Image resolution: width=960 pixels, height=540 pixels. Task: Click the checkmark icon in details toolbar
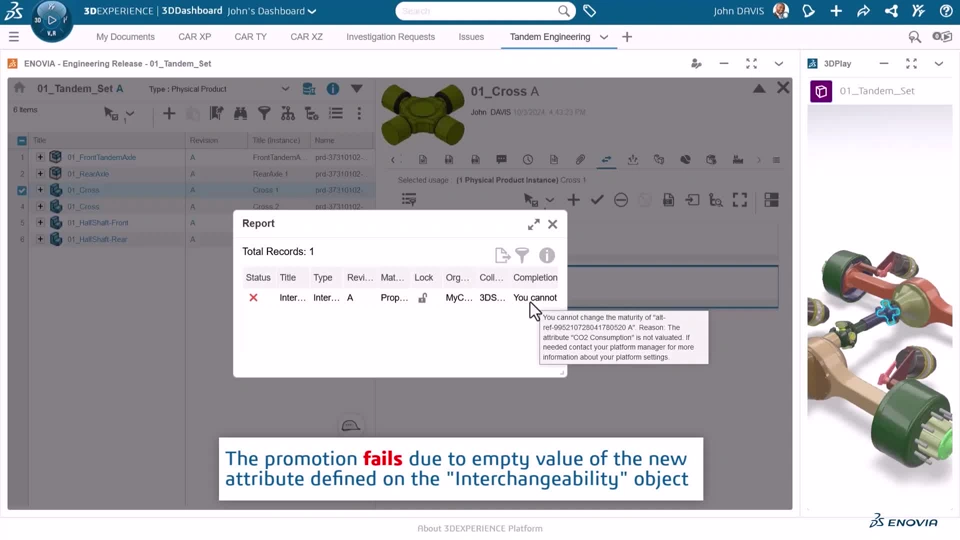(x=597, y=200)
